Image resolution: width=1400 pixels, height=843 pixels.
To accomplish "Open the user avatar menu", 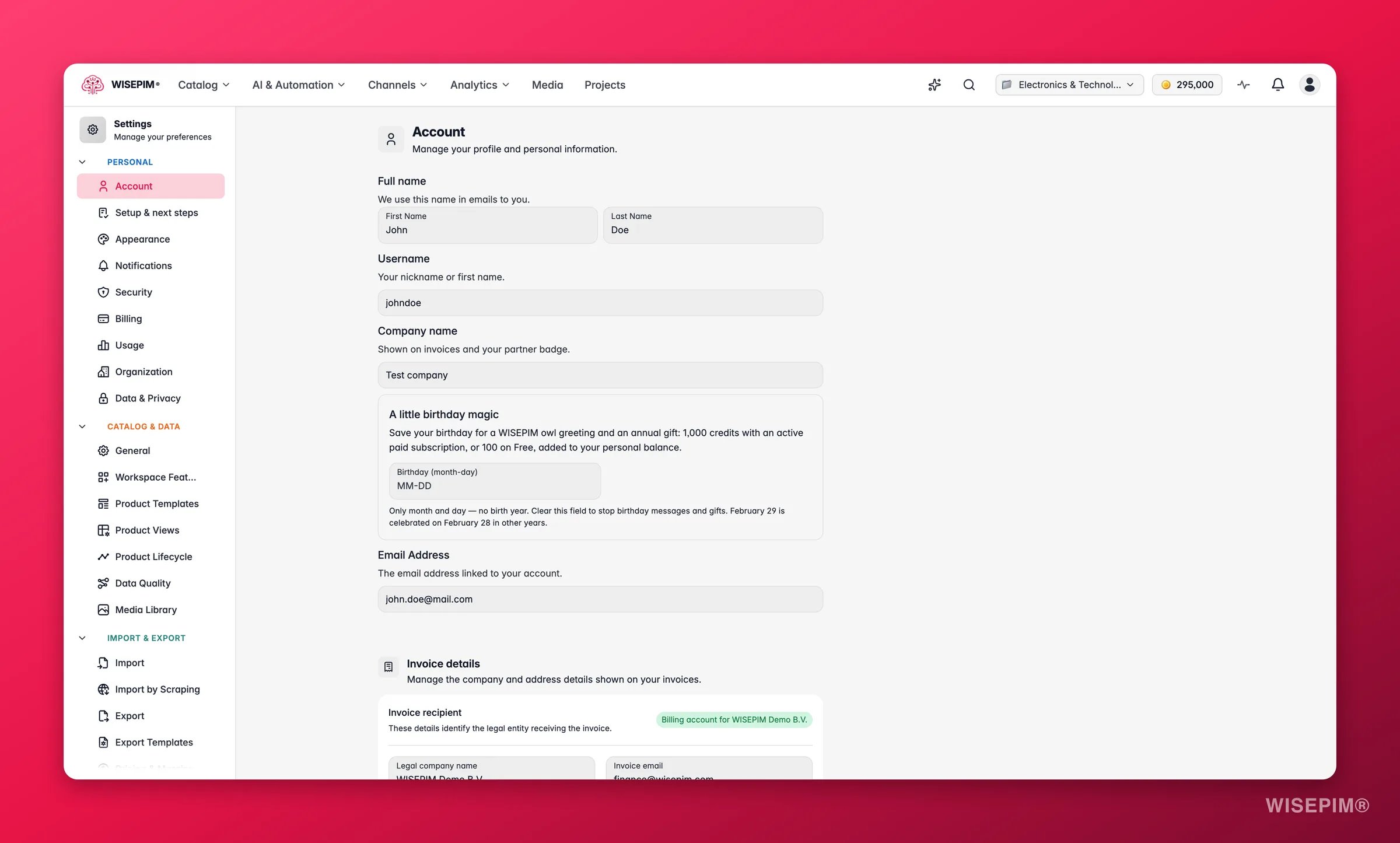I will tap(1310, 85).
